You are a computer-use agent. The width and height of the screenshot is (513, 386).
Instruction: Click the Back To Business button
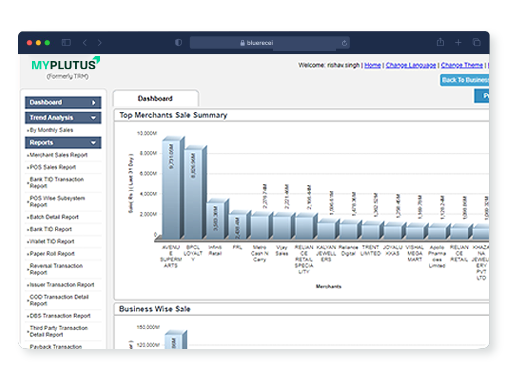(465, 80)
